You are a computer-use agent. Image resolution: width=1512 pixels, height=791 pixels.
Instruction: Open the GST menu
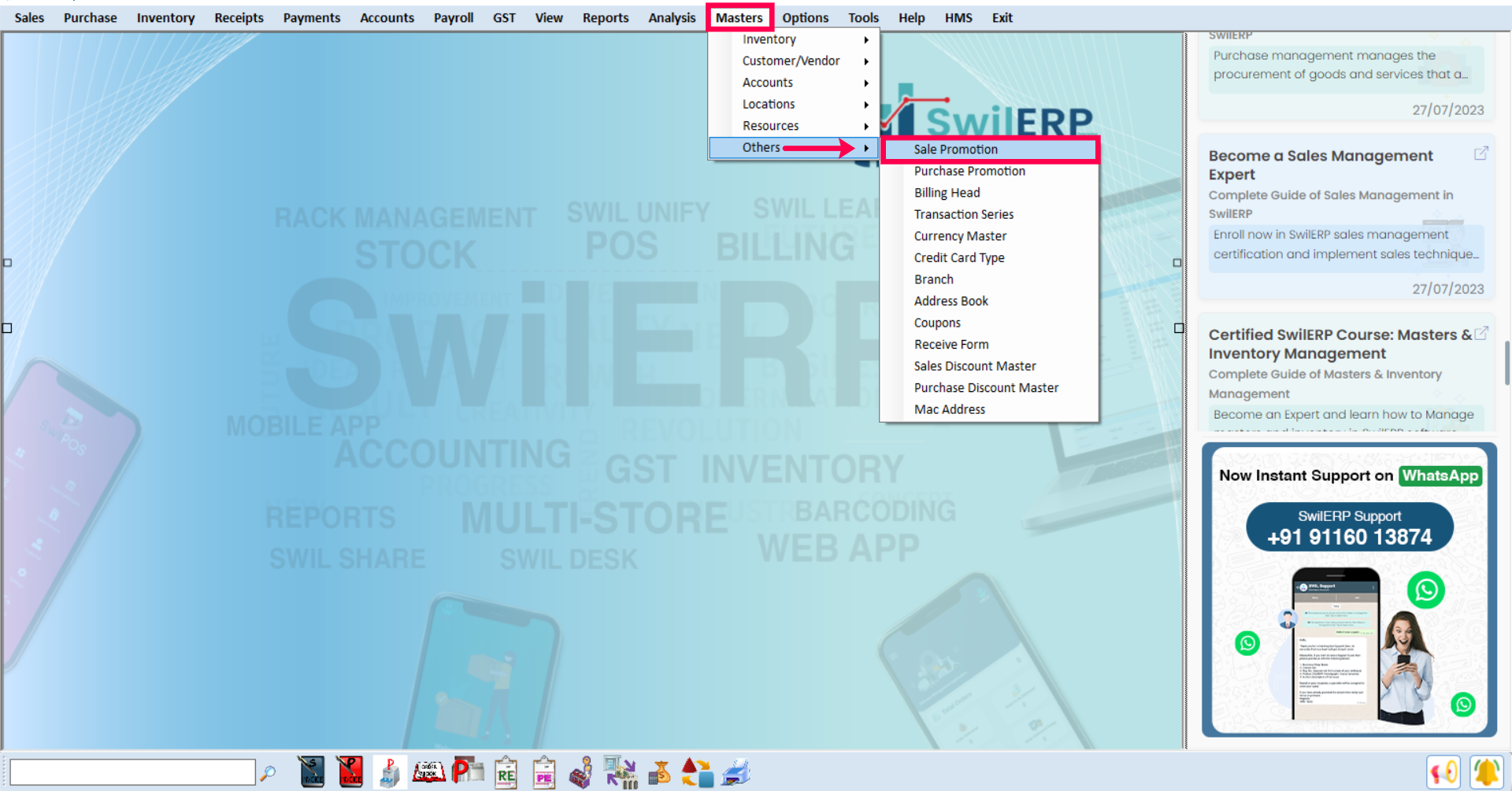pyautogui.click(x=504, y=17)
